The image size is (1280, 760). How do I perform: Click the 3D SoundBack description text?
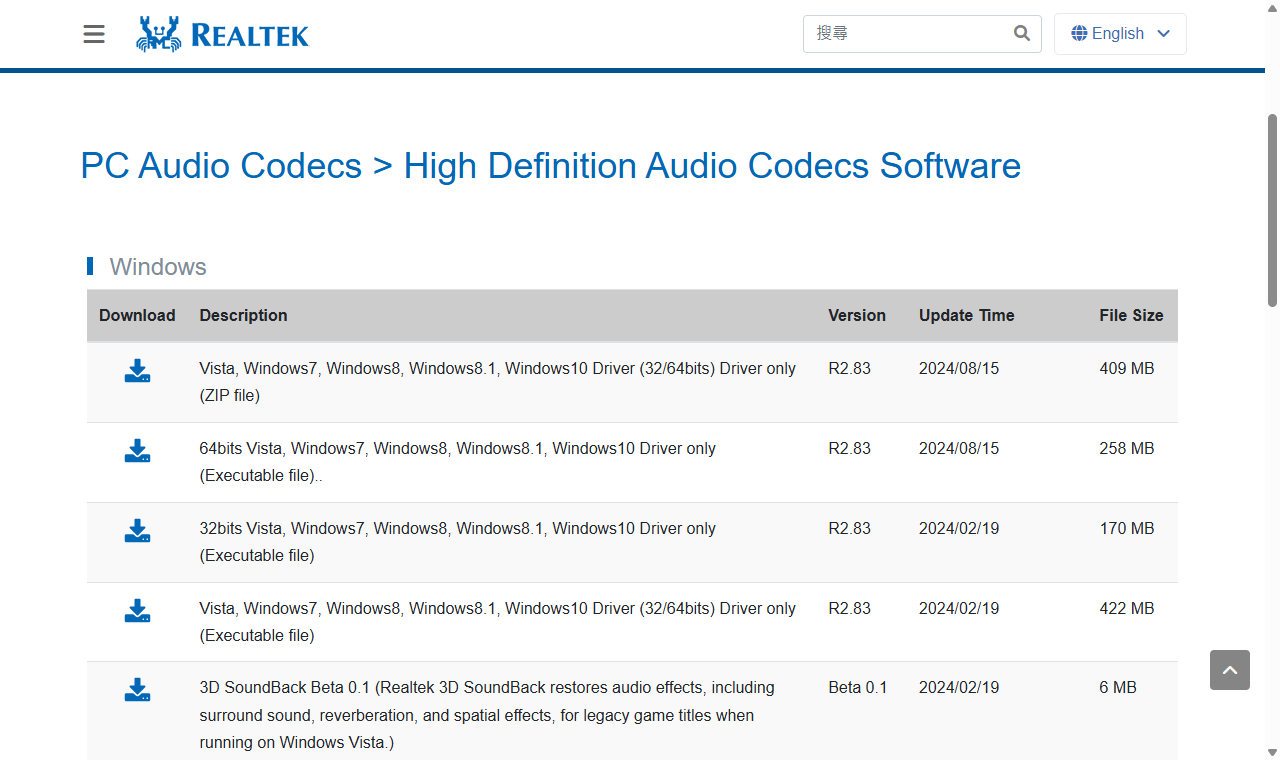click(x=487, y=715)
